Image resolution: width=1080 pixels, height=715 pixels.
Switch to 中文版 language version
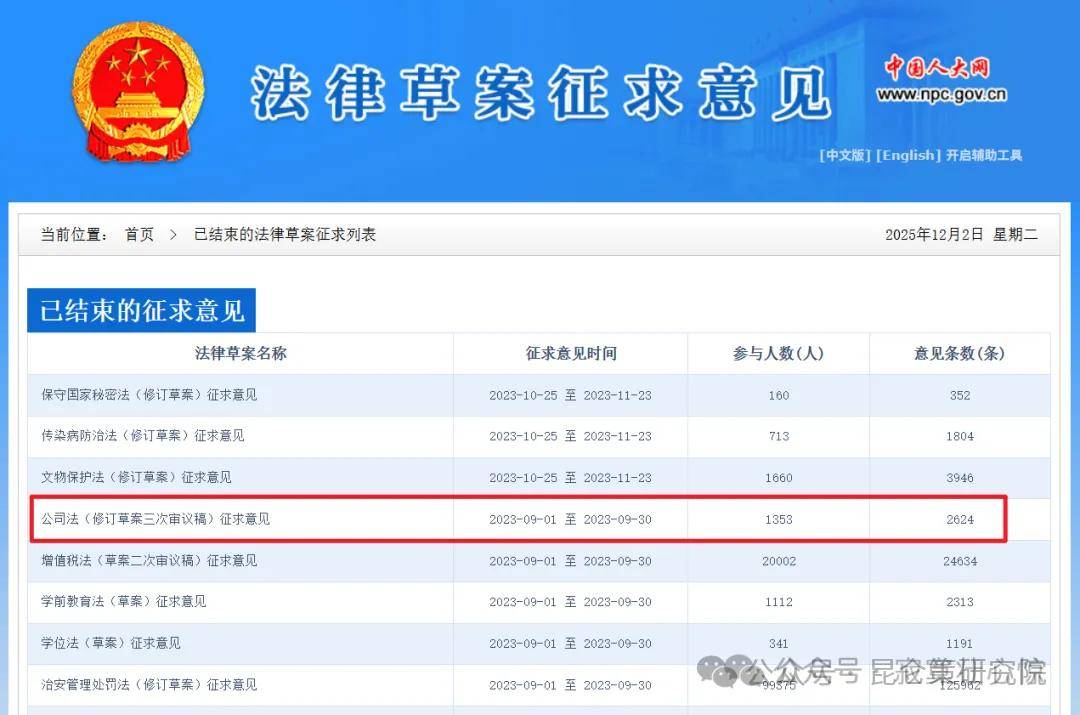point(845,155)
